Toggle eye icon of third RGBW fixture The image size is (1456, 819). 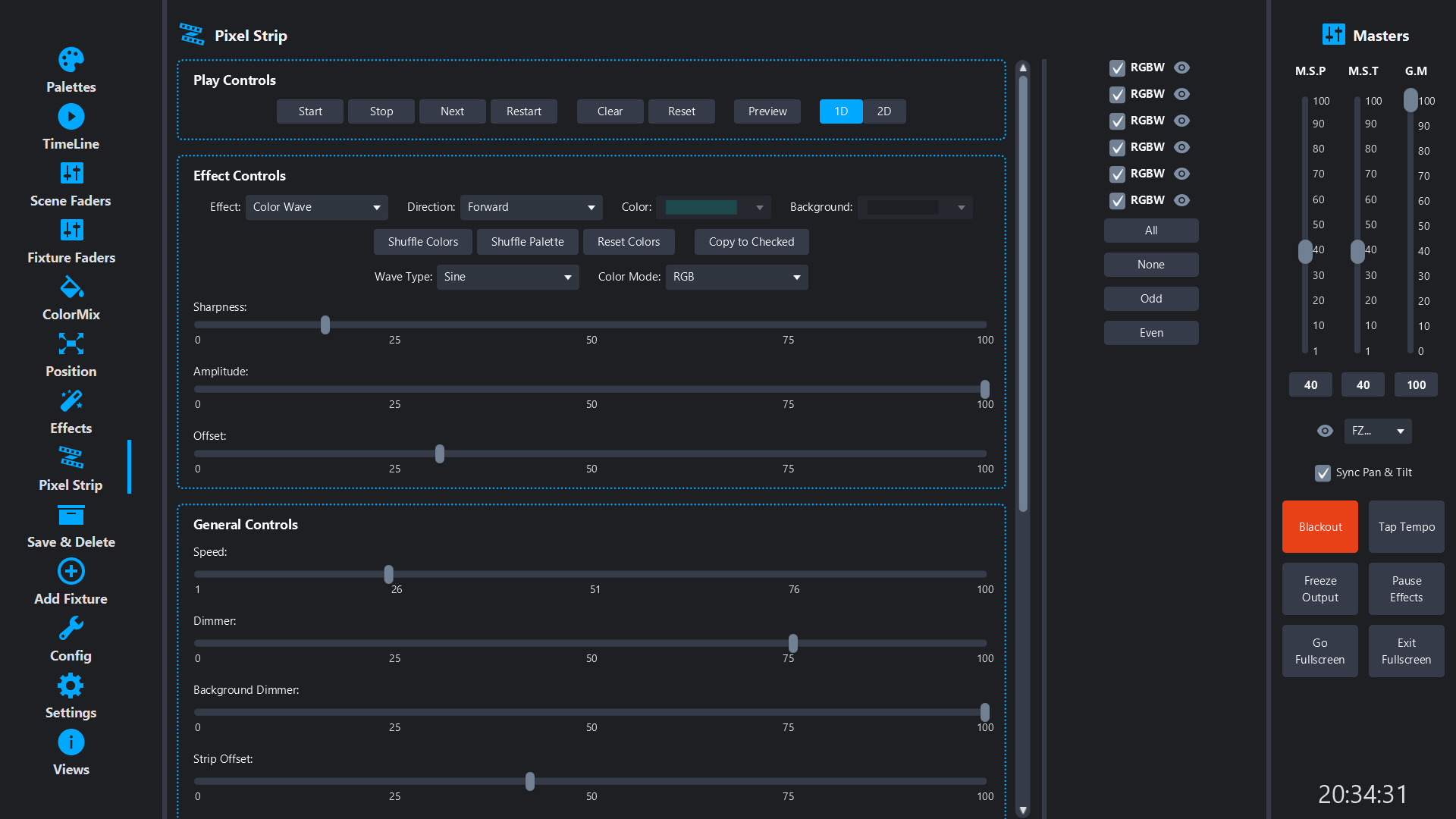pos(1181,121)
